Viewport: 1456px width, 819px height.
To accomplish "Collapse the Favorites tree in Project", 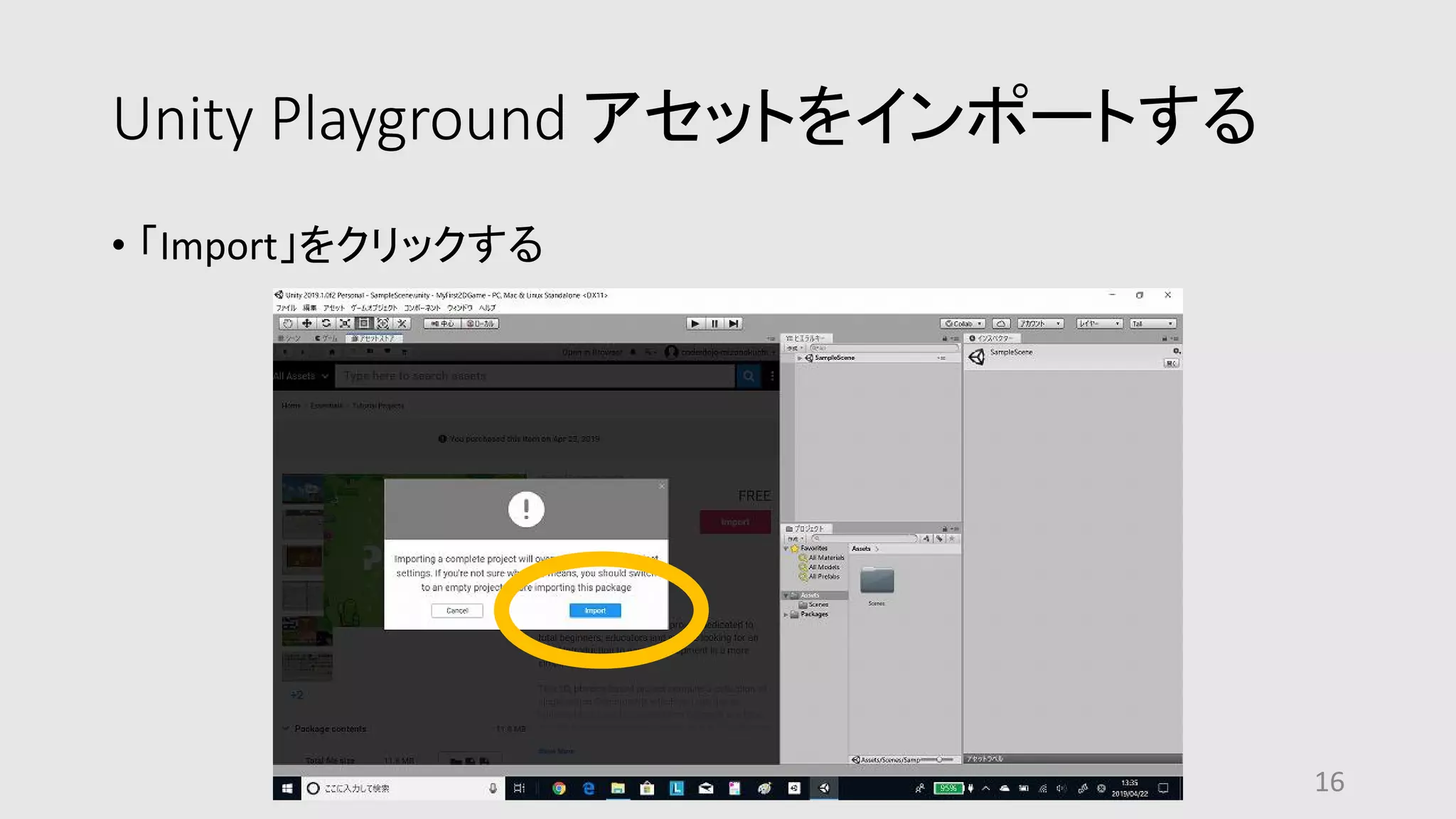I will click(x=786, y=548).
